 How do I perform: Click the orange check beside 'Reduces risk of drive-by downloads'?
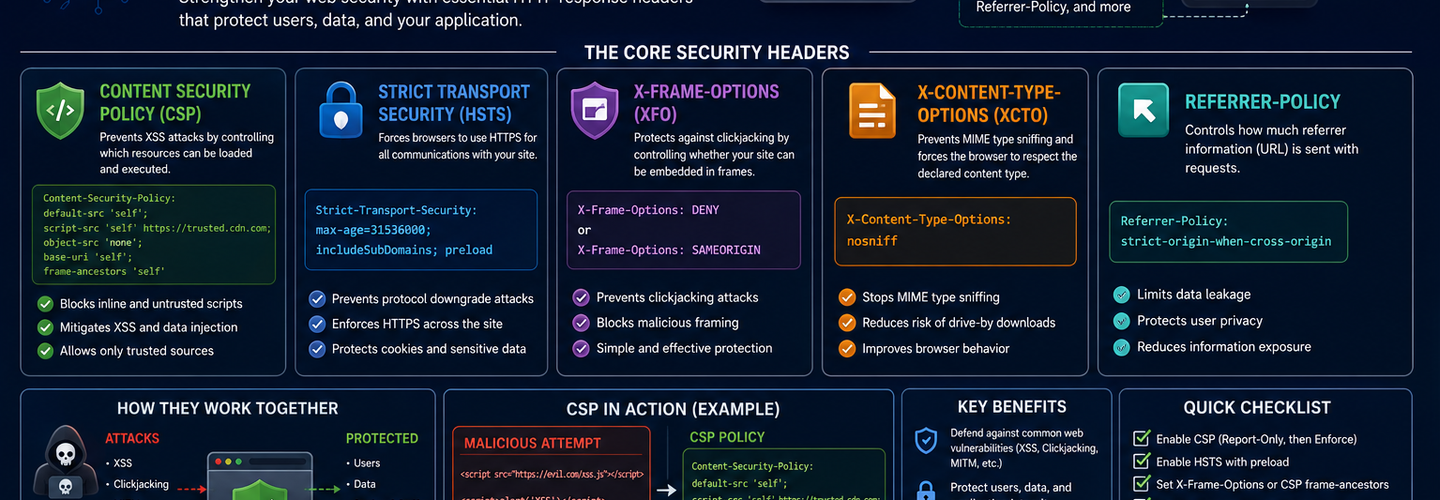[x=846, y=323]
